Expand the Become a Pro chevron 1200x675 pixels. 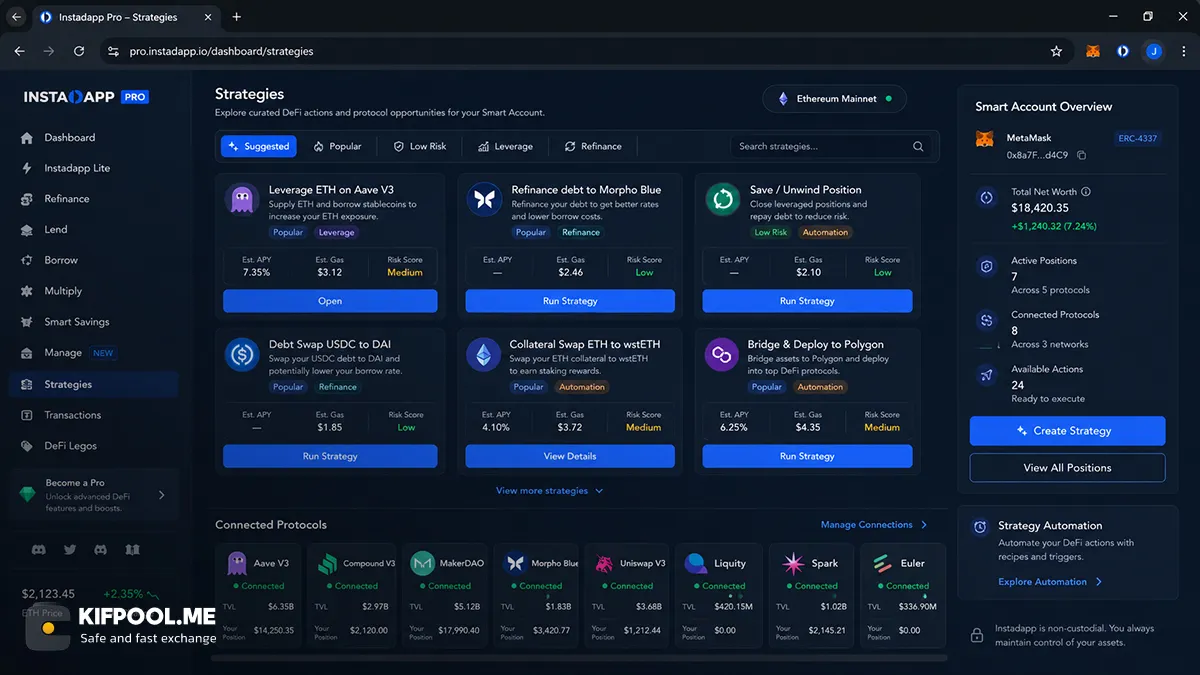click(162, 495)
